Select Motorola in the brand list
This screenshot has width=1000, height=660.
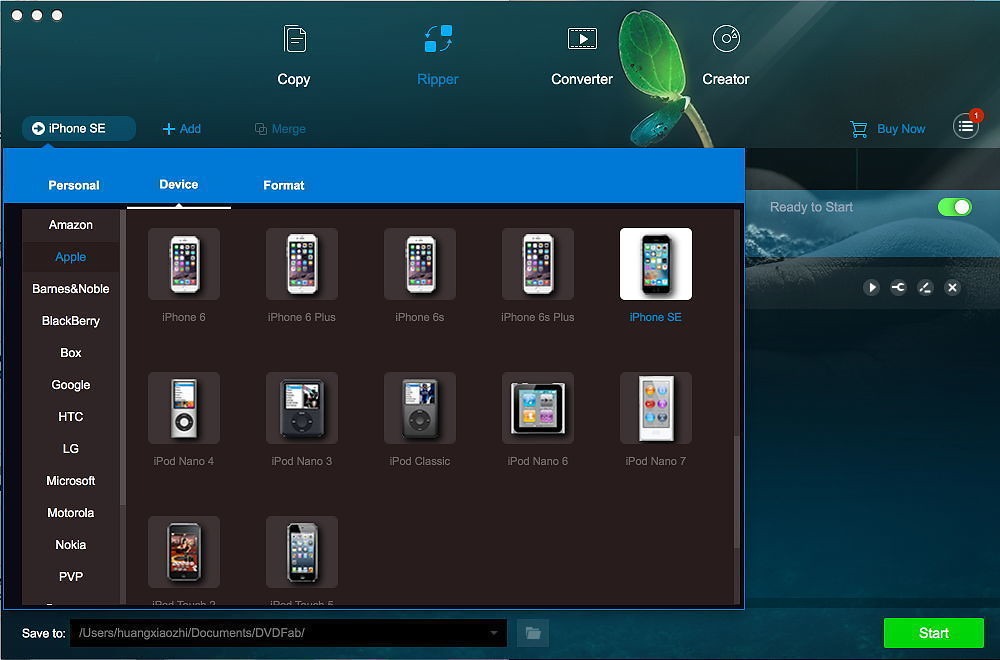click(71, 513)
